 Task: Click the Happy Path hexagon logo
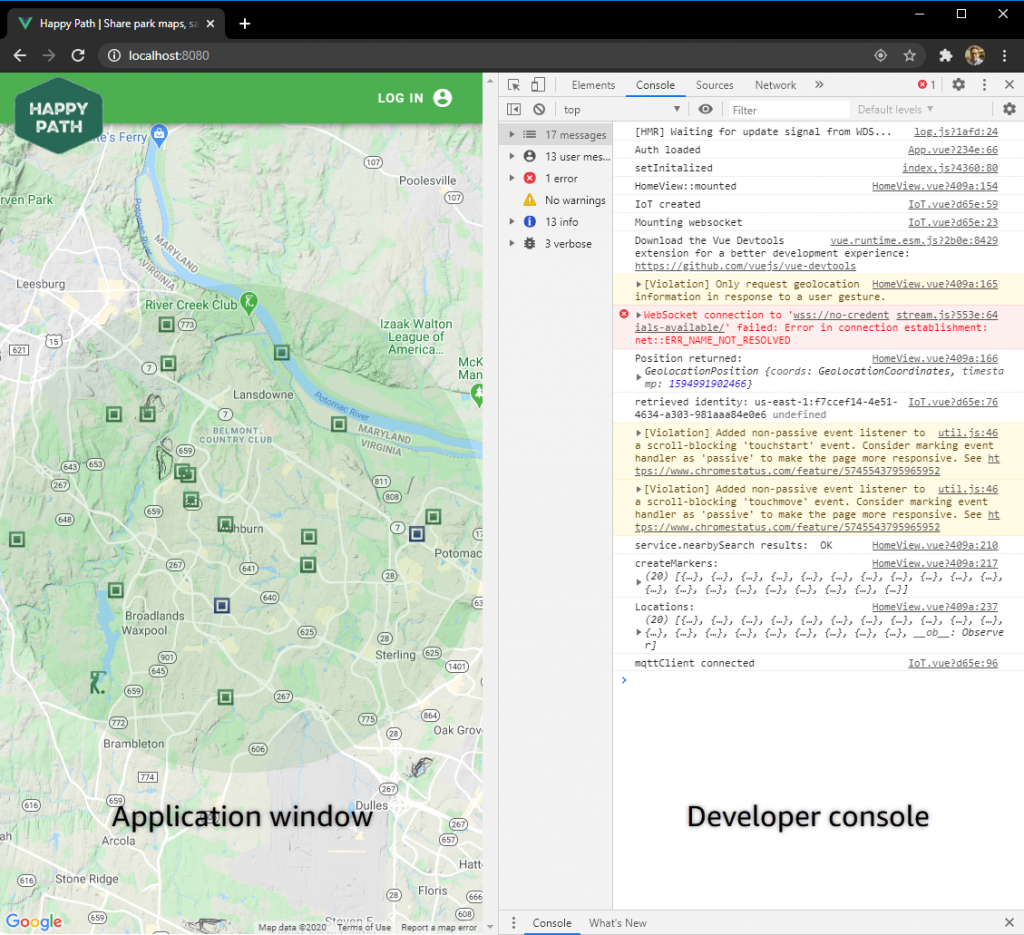click(57, 116)
